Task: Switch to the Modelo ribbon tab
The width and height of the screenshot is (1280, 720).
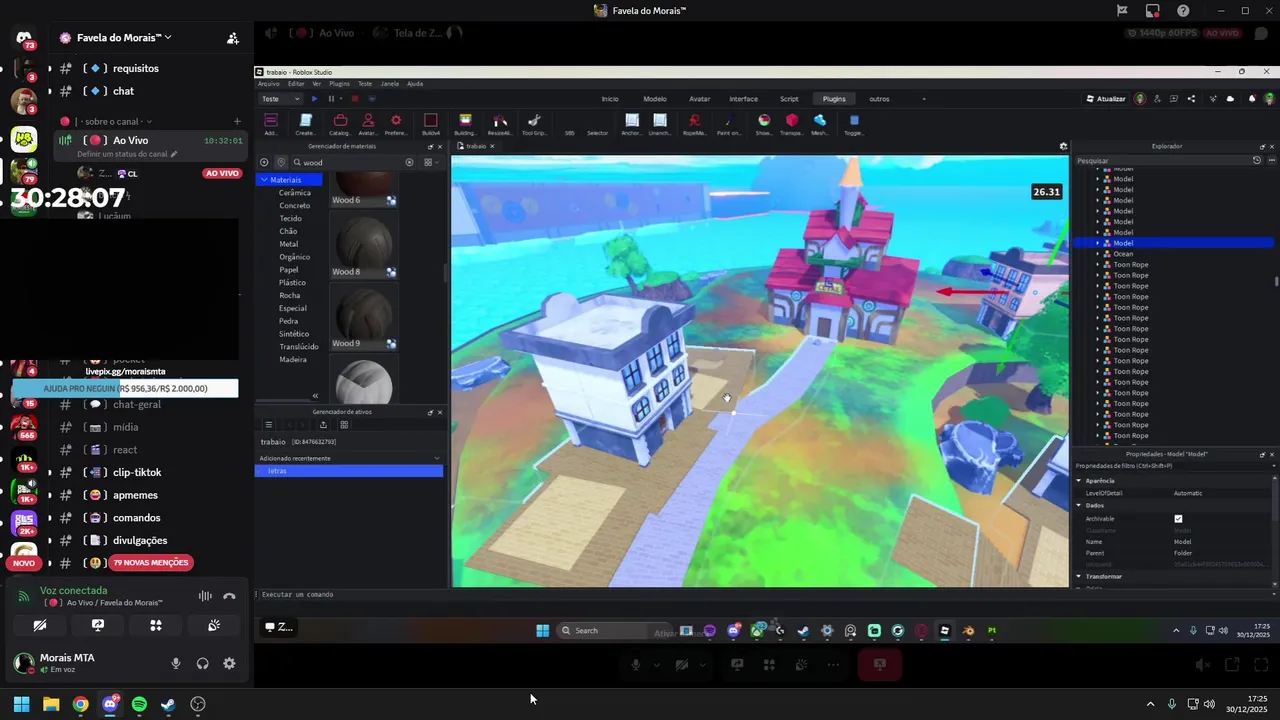Action: click(x=655, y=99)
